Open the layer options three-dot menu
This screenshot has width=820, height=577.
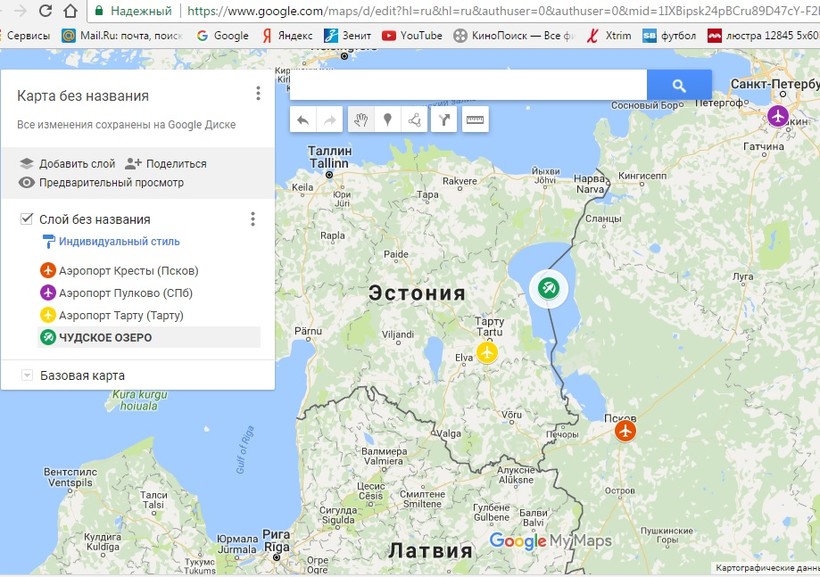pos(253,219)
